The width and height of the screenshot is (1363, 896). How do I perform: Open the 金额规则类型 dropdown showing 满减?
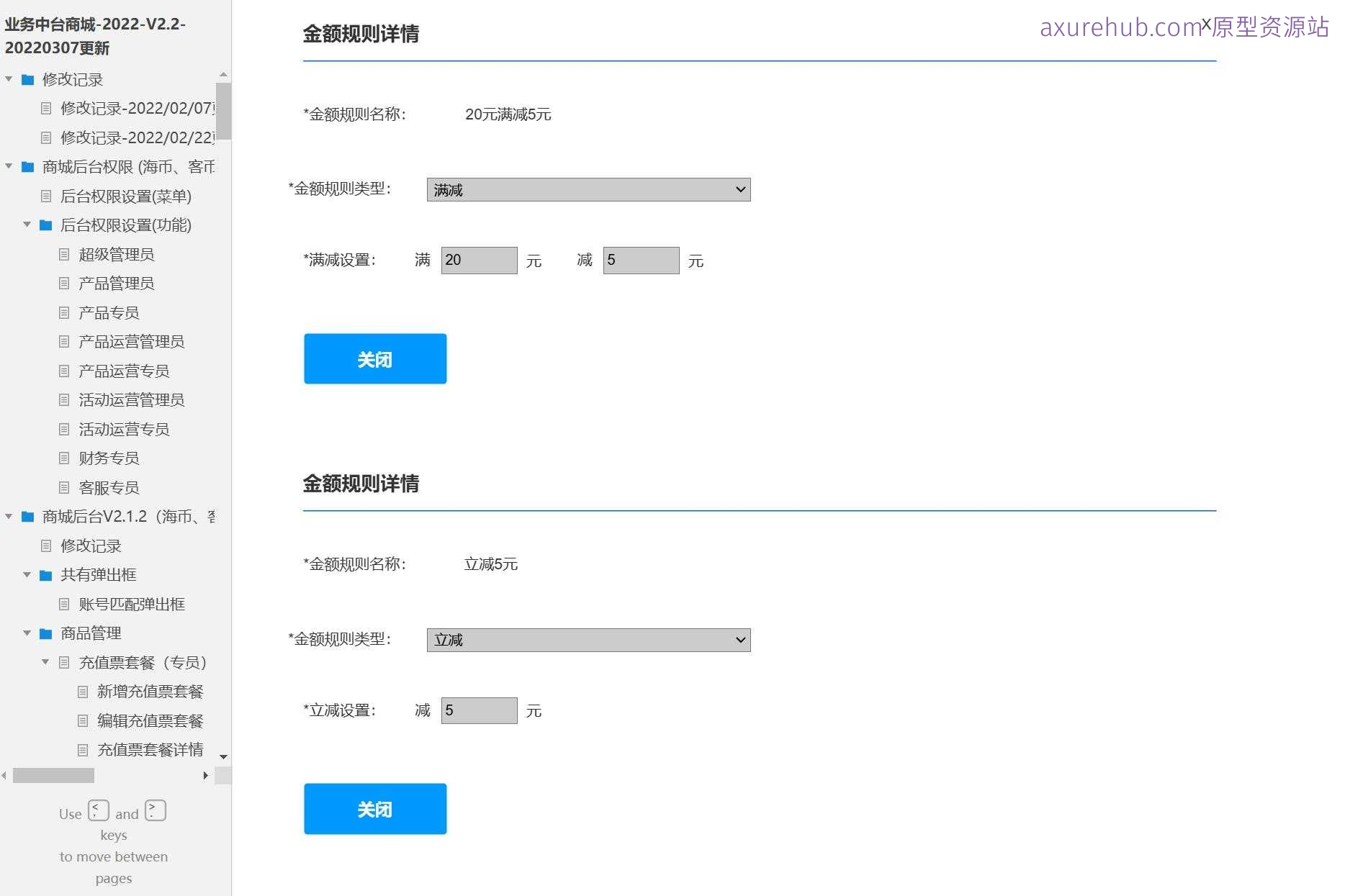point(588,189)
